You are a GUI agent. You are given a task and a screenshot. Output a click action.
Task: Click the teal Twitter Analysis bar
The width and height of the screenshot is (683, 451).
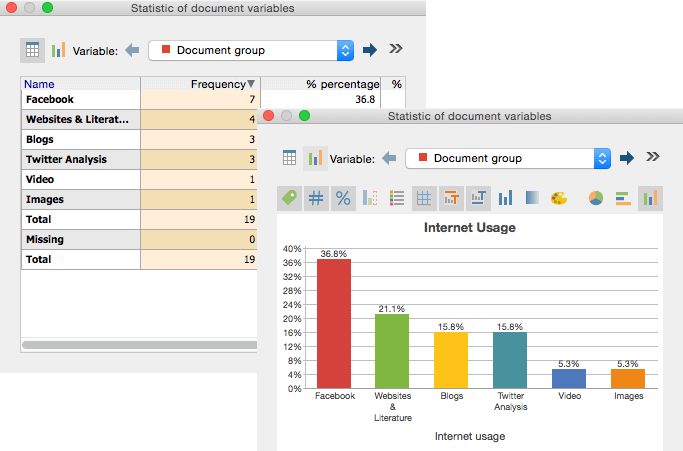click(x=510, y=360)
